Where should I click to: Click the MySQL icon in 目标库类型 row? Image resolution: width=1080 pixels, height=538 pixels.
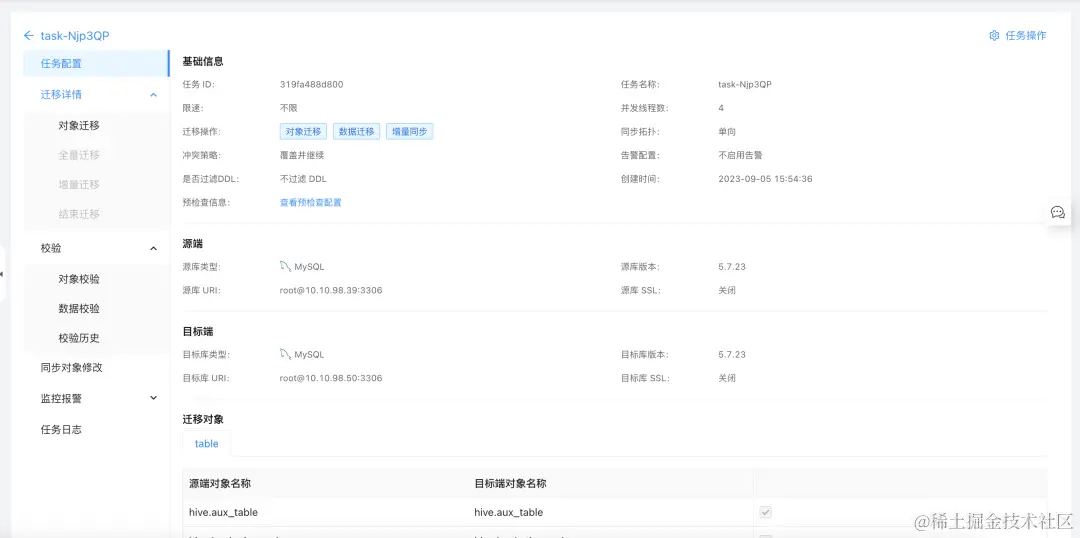coord(285,355)
